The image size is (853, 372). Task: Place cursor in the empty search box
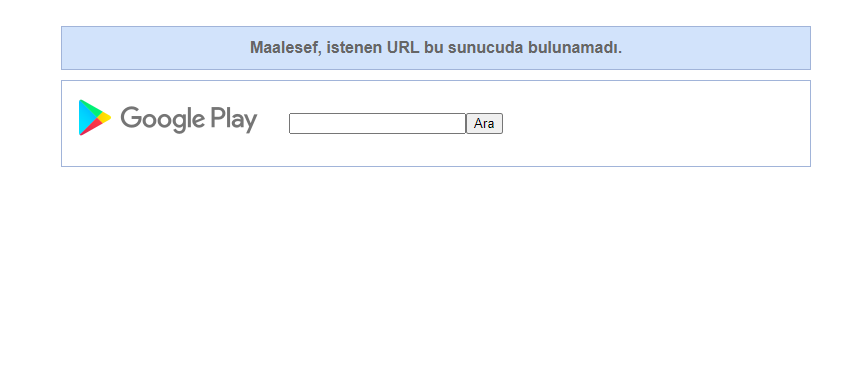378,123
